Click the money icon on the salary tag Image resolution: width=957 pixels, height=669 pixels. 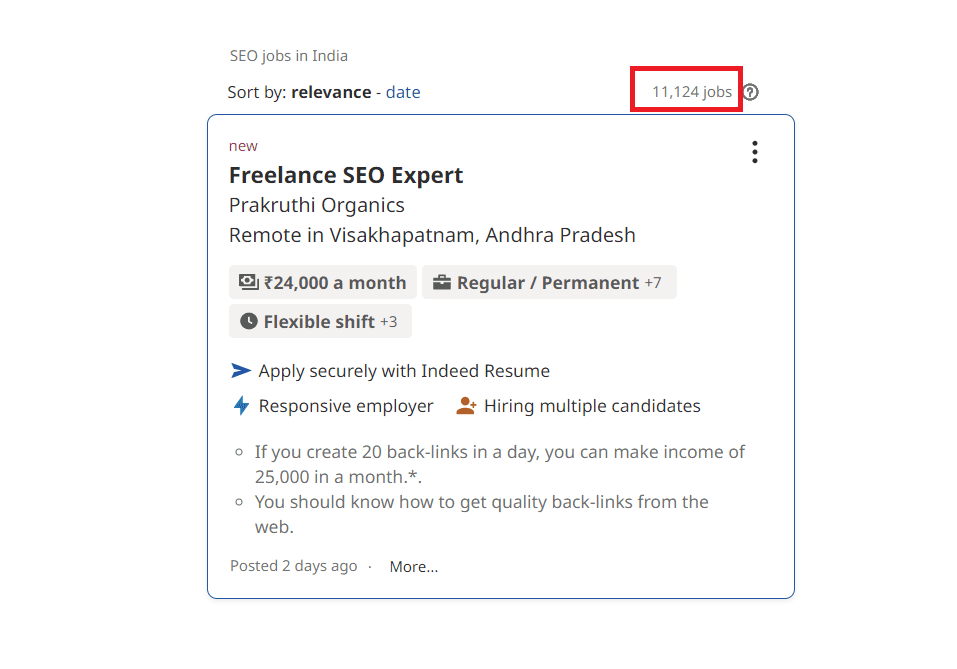[x=248, y=282]
